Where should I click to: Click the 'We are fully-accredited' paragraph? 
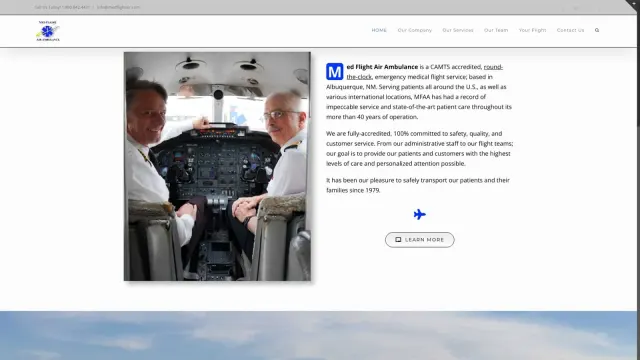[420, 148]
